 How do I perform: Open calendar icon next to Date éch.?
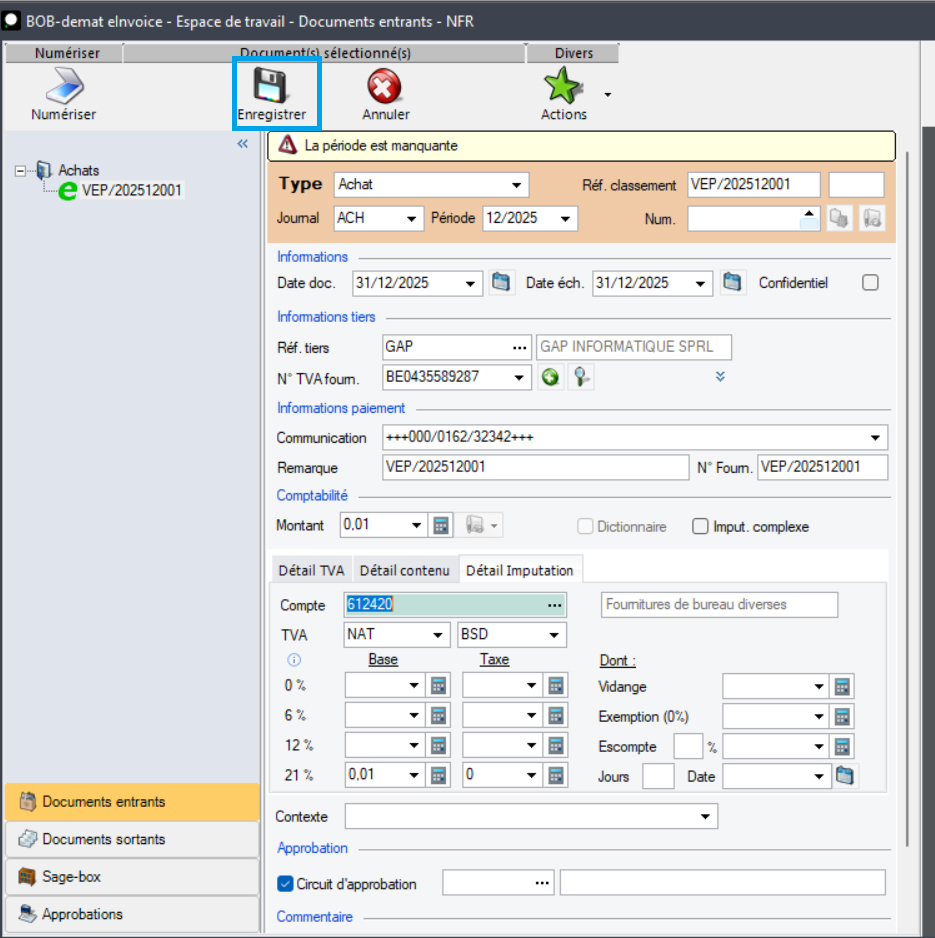tap(733, 283)
